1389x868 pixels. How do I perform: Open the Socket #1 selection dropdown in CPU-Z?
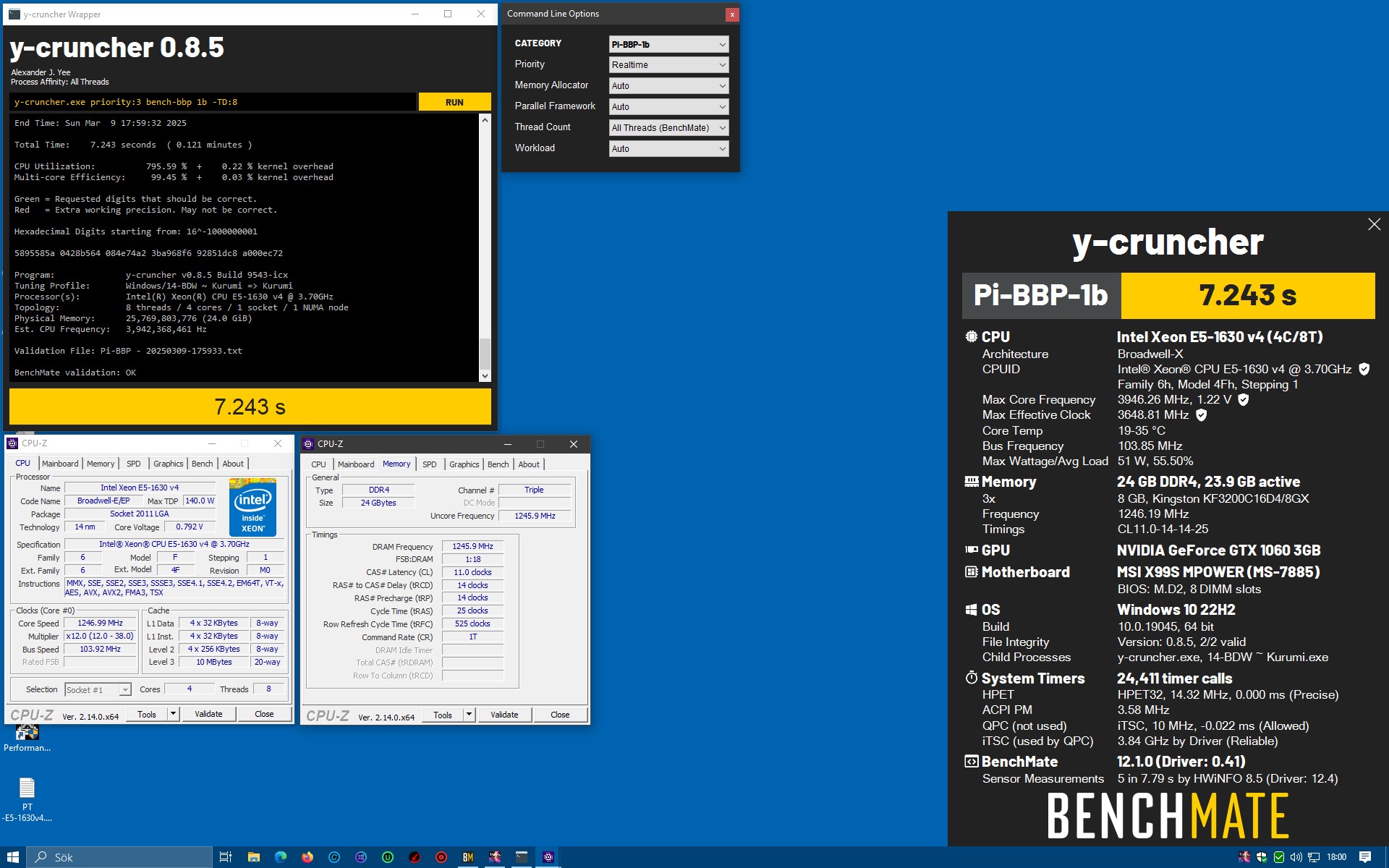[98, 690]
